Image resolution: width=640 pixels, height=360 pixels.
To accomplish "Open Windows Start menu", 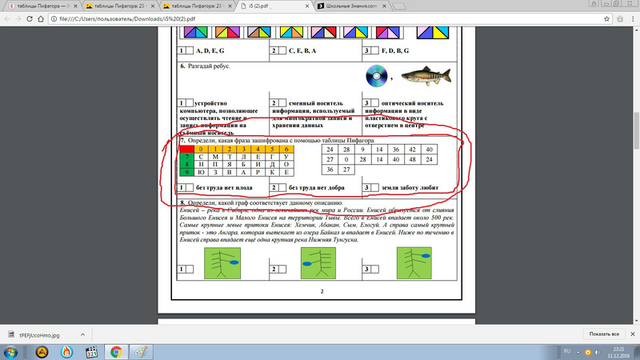I will click(11, 352).
